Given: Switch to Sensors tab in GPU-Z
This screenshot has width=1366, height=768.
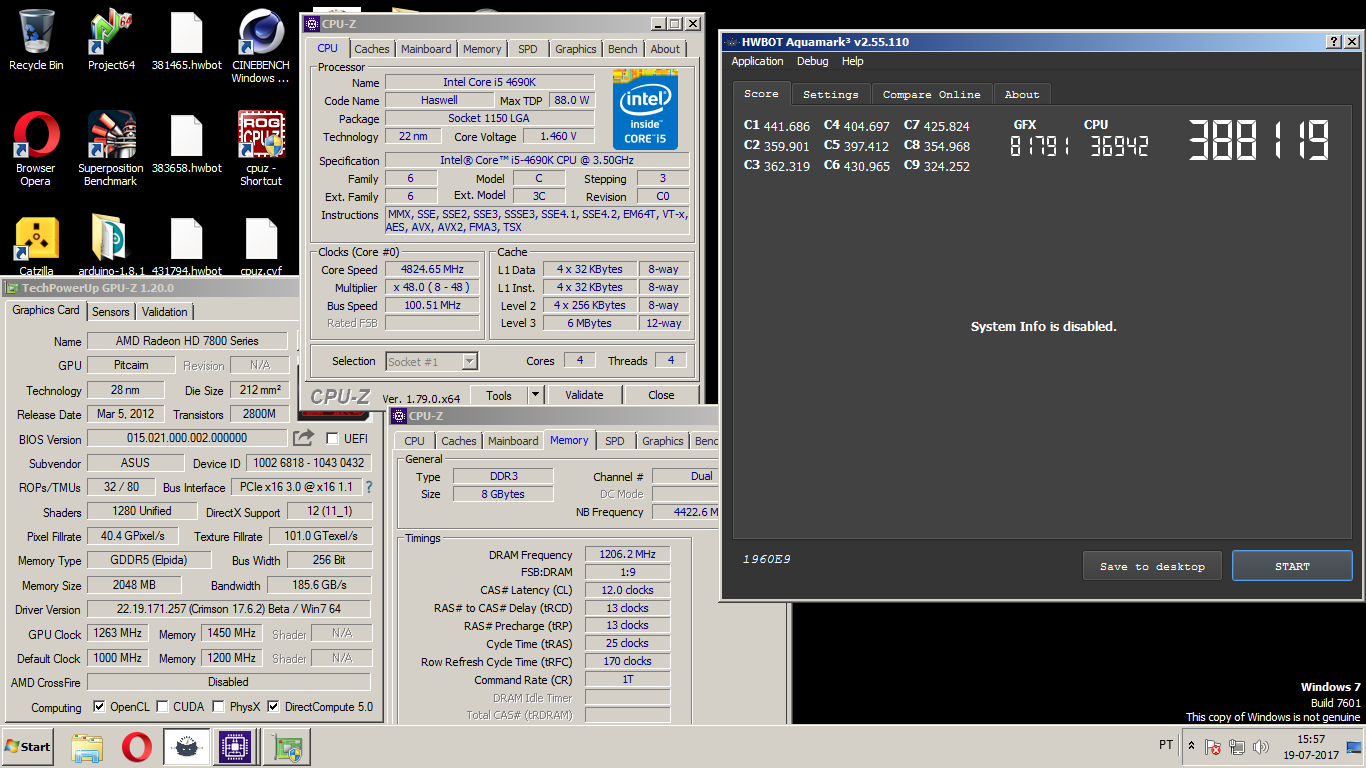Looking at the screenshot, I should tap(111, 312).
